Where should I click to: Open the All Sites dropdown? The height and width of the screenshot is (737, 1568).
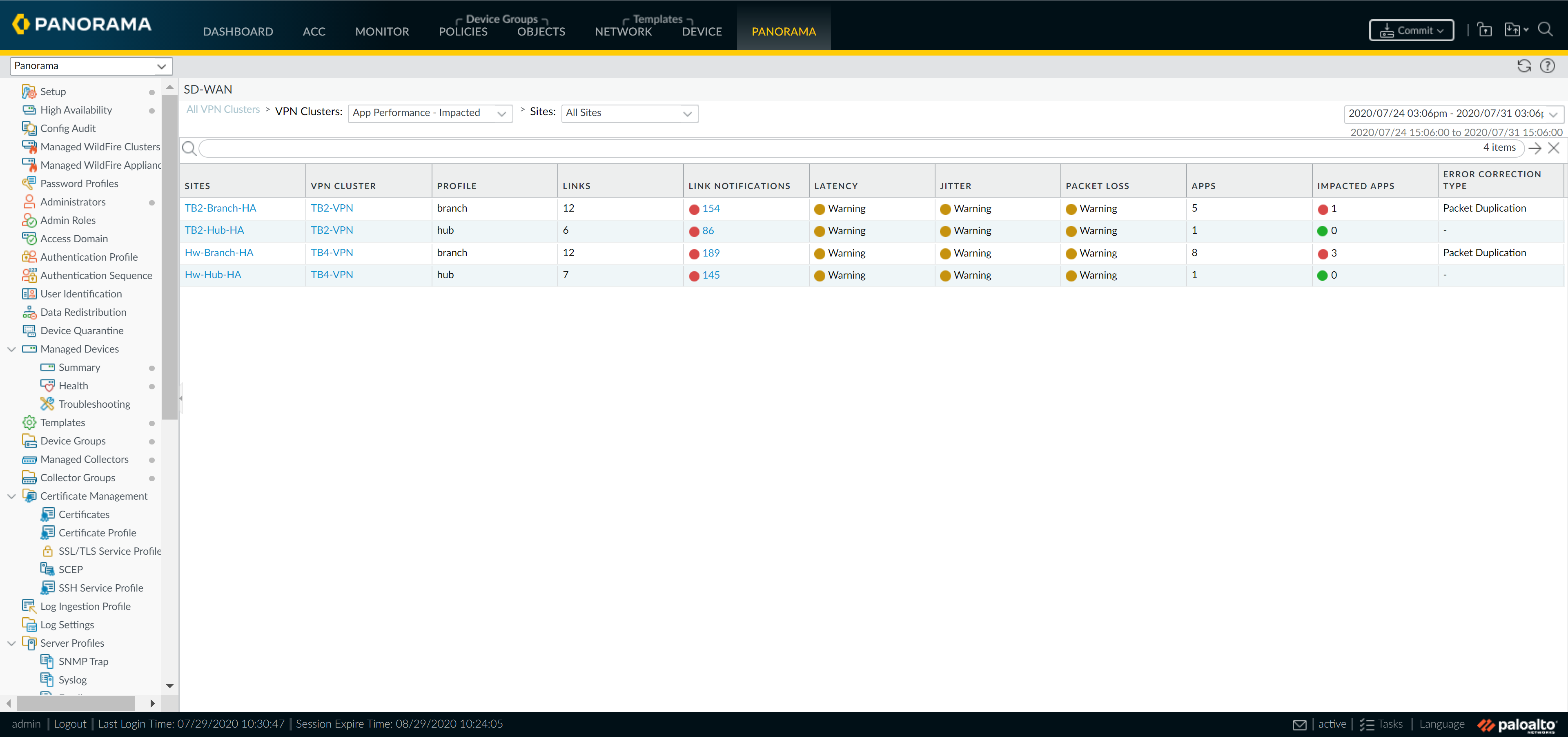(x=687, y=113)
